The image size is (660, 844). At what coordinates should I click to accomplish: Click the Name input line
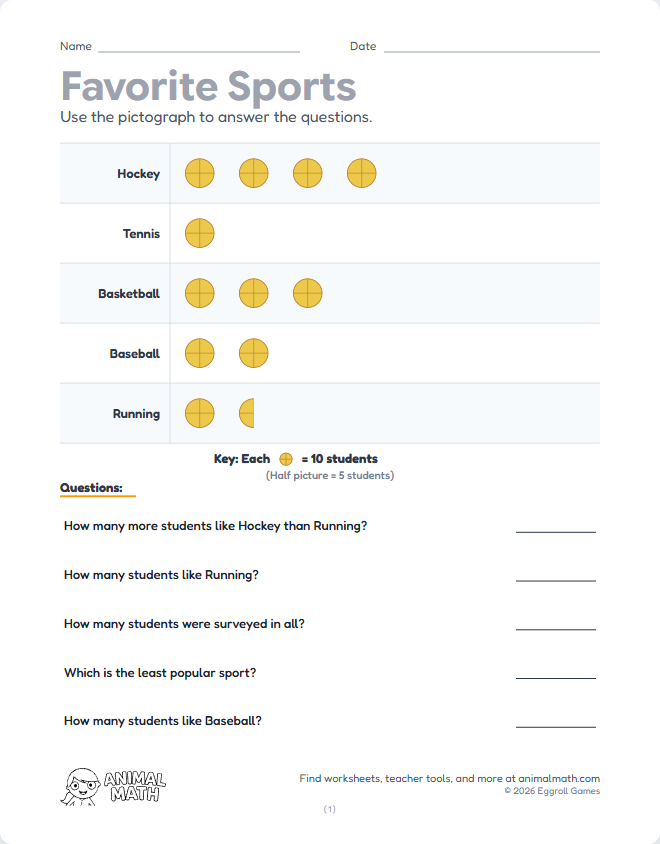pos(198,48)
